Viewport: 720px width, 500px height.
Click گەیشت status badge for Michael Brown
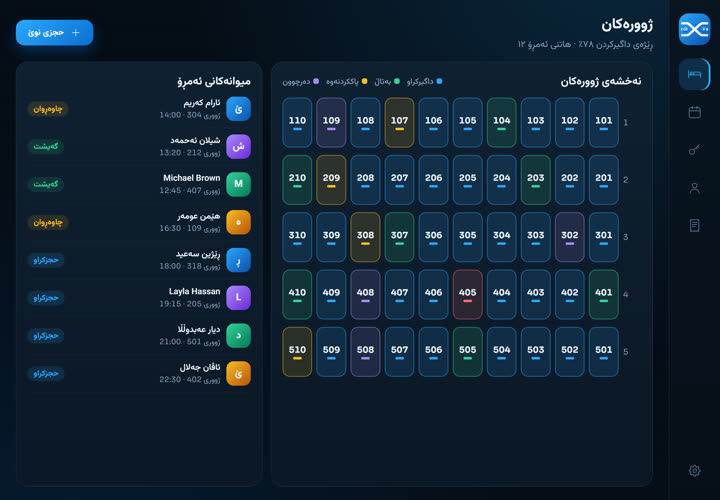click(45, 184)
